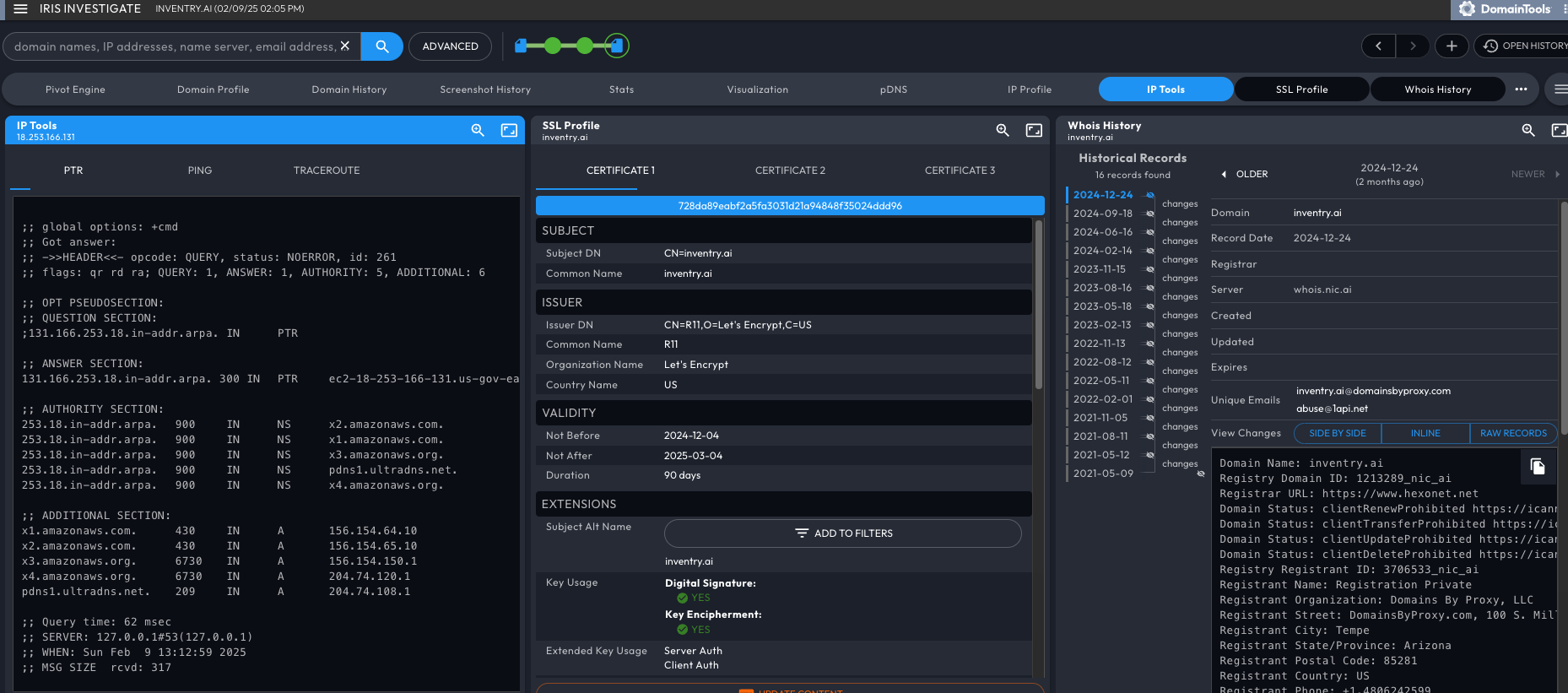Switch to pDNS tab
This screenshot has width=1568, height=693.
pyautogui.click(x=894, y=89)
